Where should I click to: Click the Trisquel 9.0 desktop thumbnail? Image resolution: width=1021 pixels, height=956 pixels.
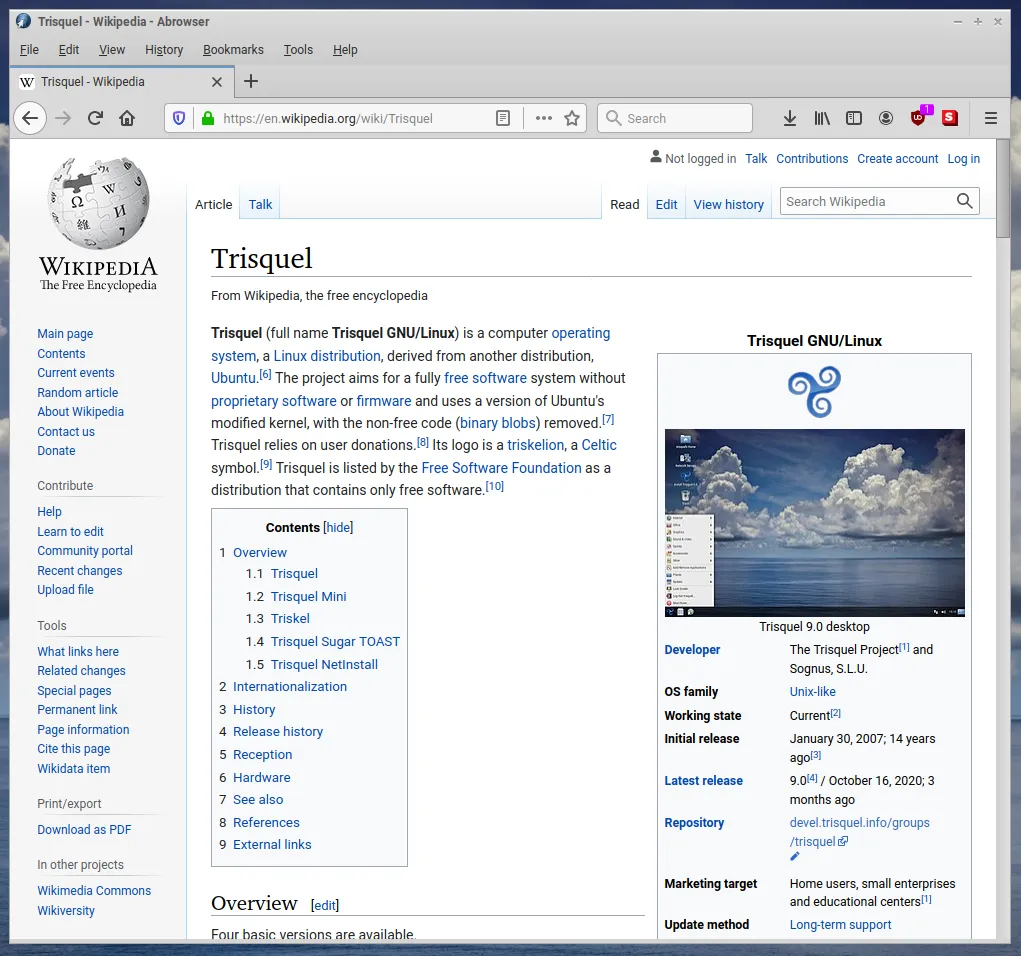tap(814, 522)
